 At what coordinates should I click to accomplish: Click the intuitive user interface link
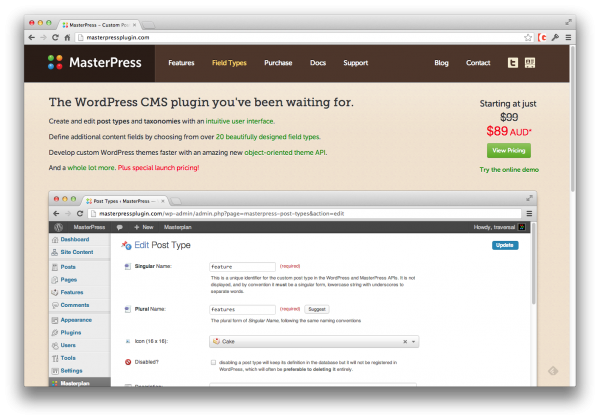pos(240,121)
